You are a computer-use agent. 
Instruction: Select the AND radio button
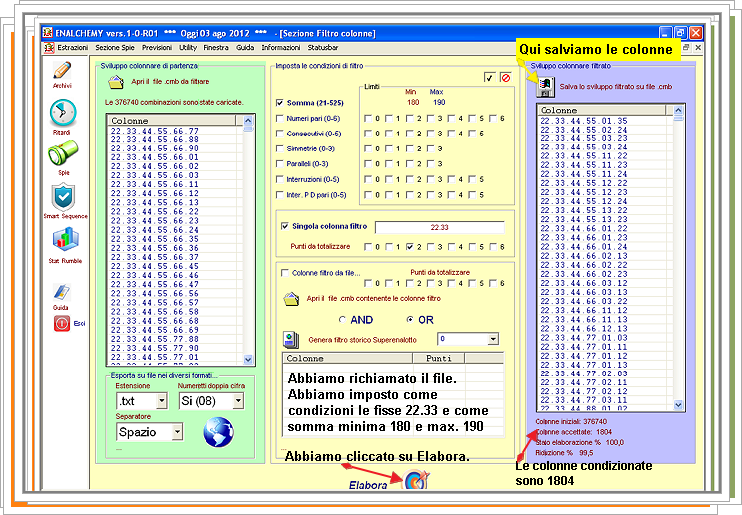tap(343, 320)
